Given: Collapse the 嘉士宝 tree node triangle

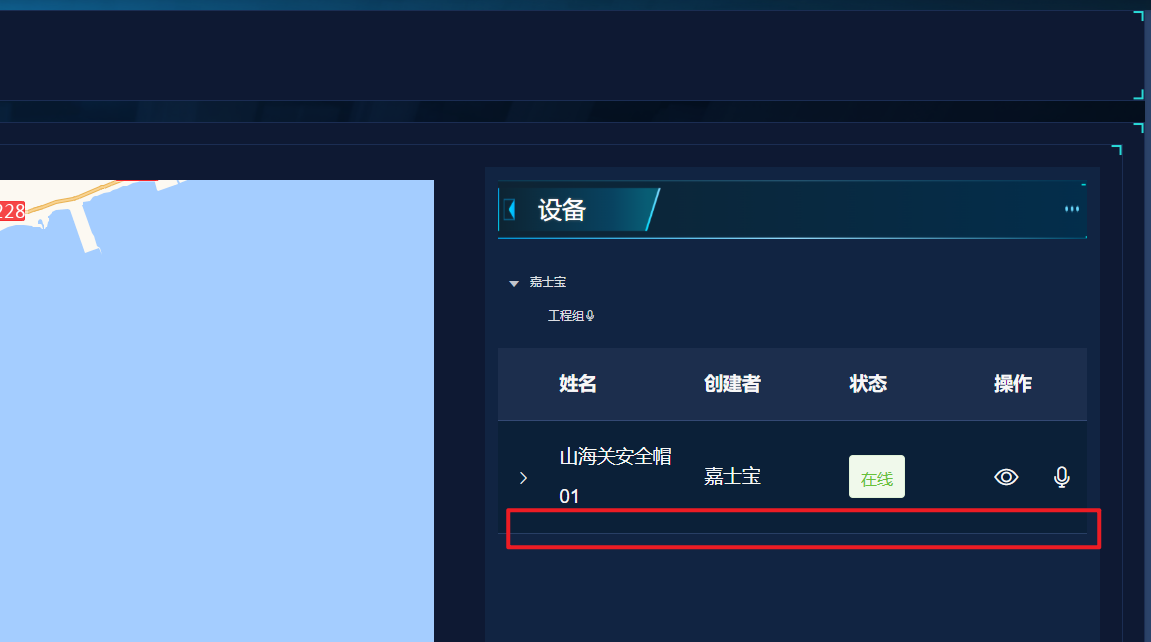Looking at the screenshot, I should point(514,283).
